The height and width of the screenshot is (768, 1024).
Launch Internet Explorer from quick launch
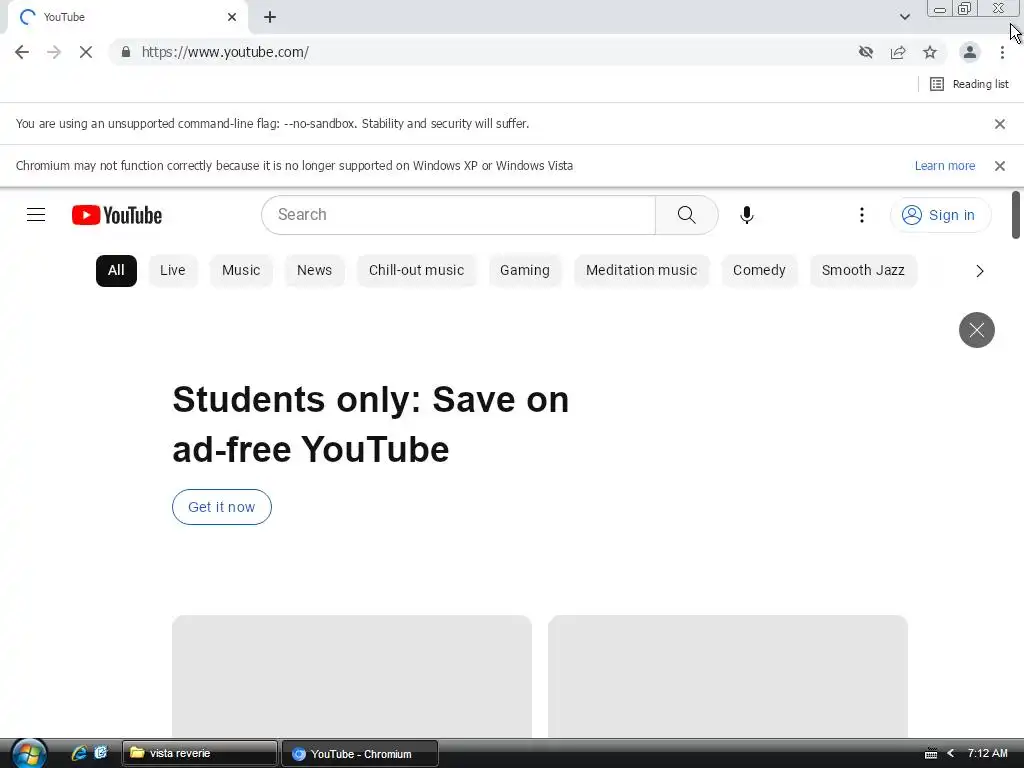(x=79, y=753)
